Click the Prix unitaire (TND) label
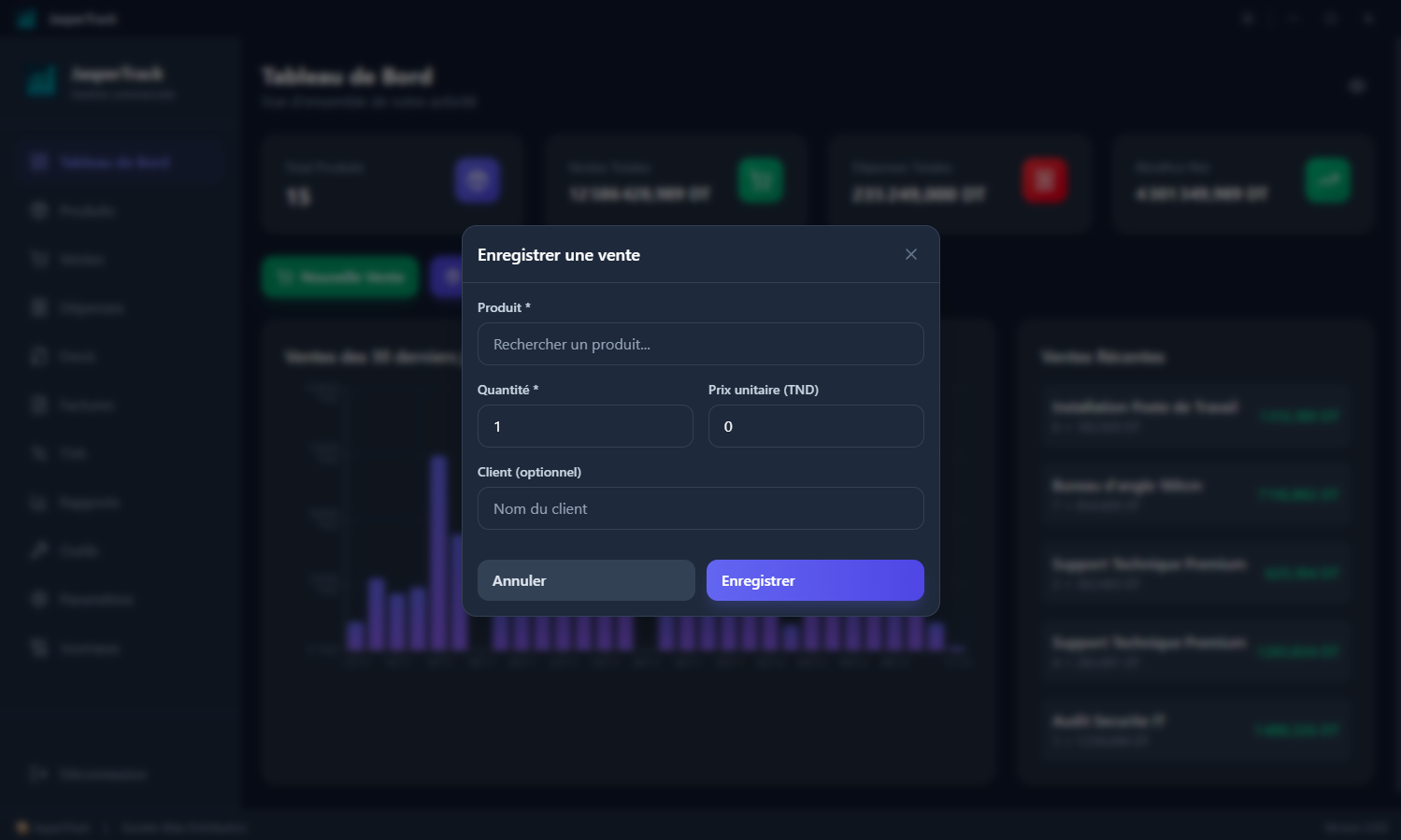This screenshot has width=1401, height=840. (x=764, y=390)
